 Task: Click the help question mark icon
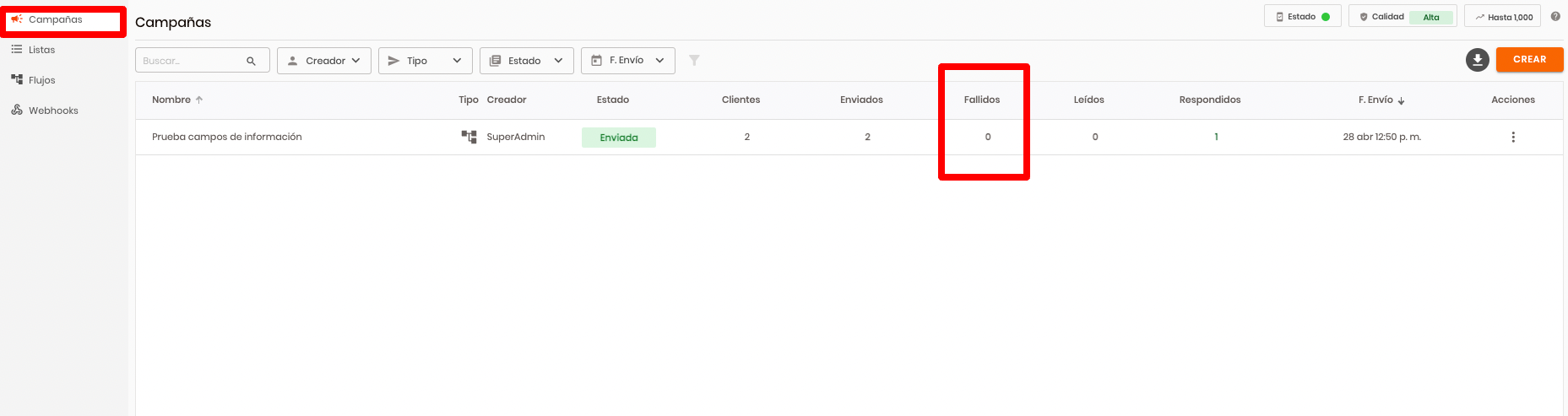pos(1555,17)
